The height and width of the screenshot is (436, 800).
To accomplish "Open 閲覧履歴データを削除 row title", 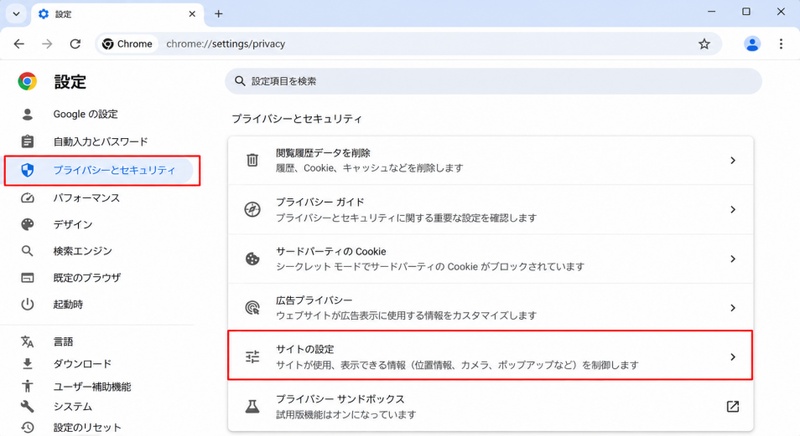I will tap(323, 153).
